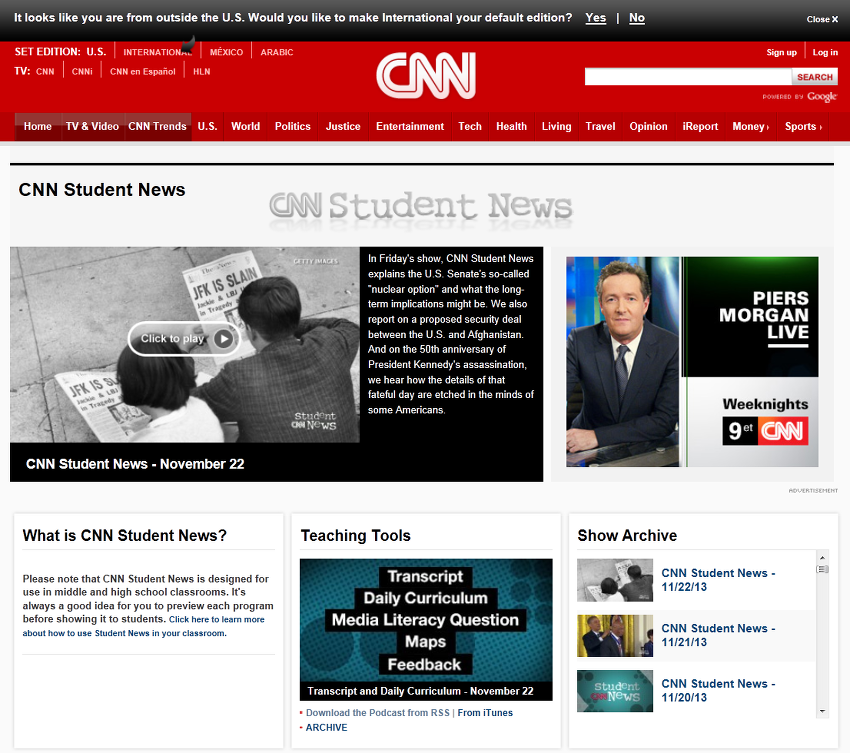Click the 'Show Archive' heading
The height and width of the screenshot is (753, 850).
coord(627,536)
